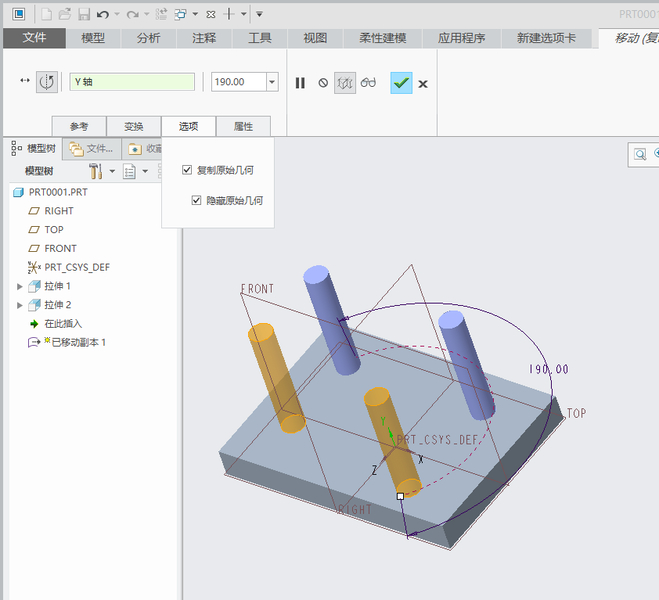Viewport: 659px width, 600px height.
Task: Cancel the feature with X button
Action: pos(423,84)
